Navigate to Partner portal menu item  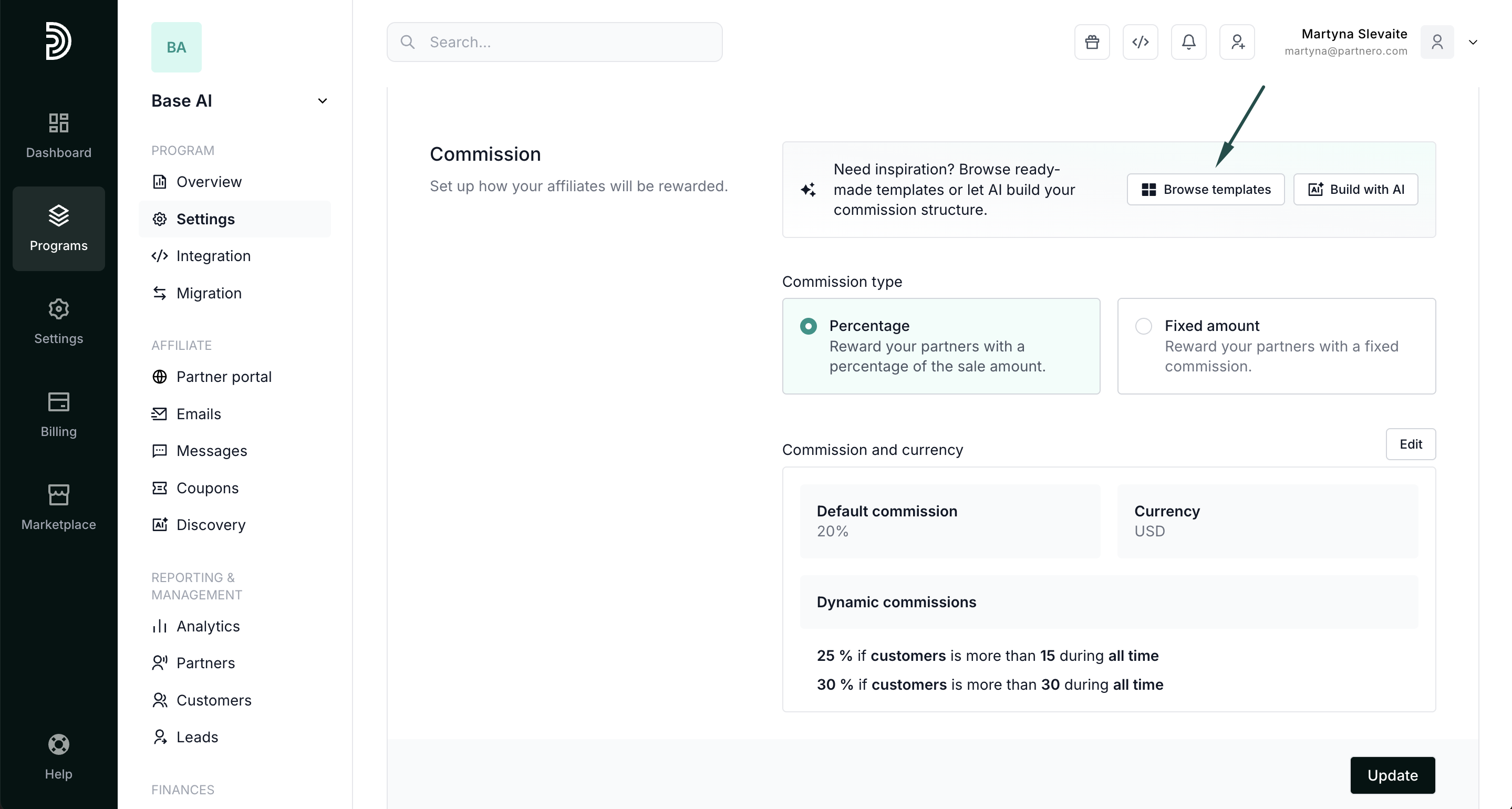coord(224,377)
